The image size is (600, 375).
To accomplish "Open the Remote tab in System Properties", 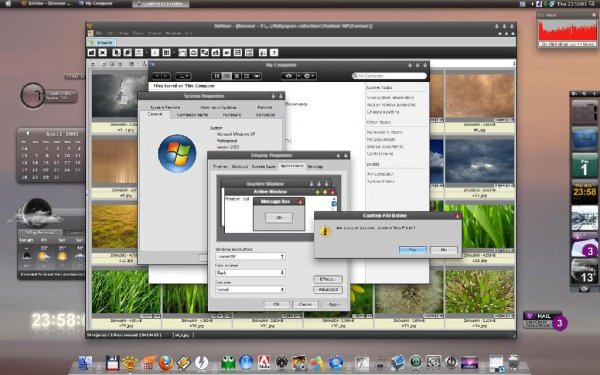I will click(x=265, y=107).
